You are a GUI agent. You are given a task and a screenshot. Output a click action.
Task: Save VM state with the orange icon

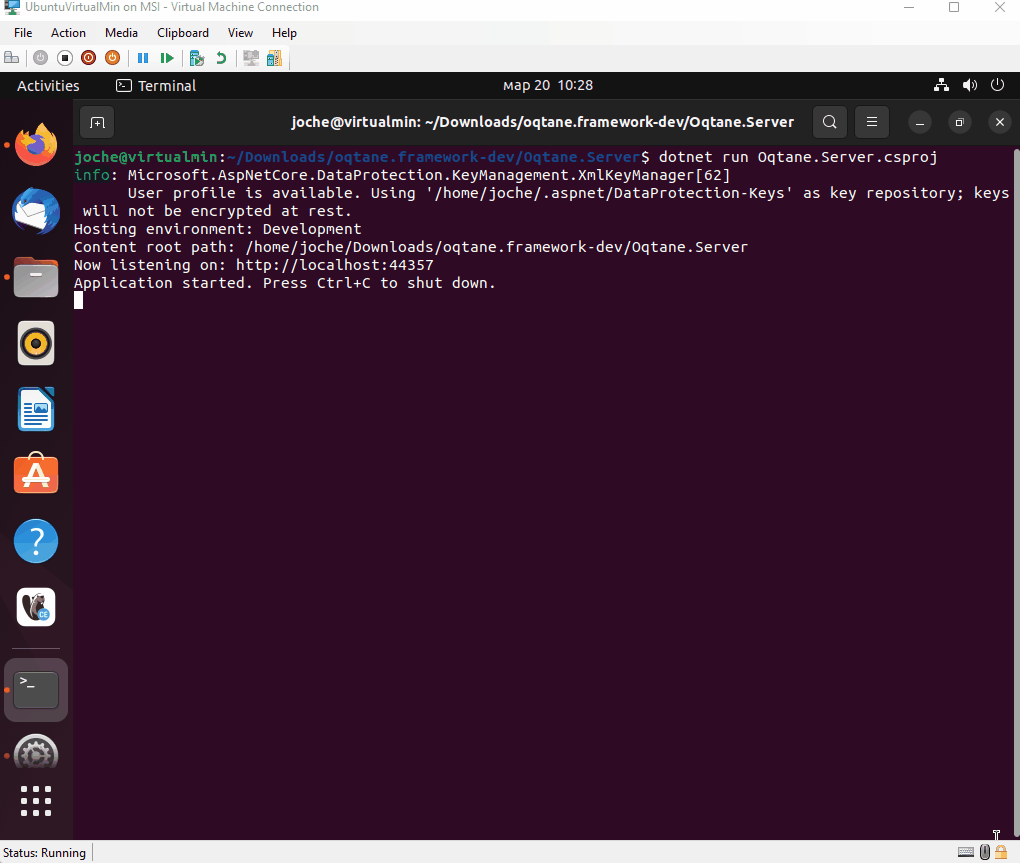(113, 58)
